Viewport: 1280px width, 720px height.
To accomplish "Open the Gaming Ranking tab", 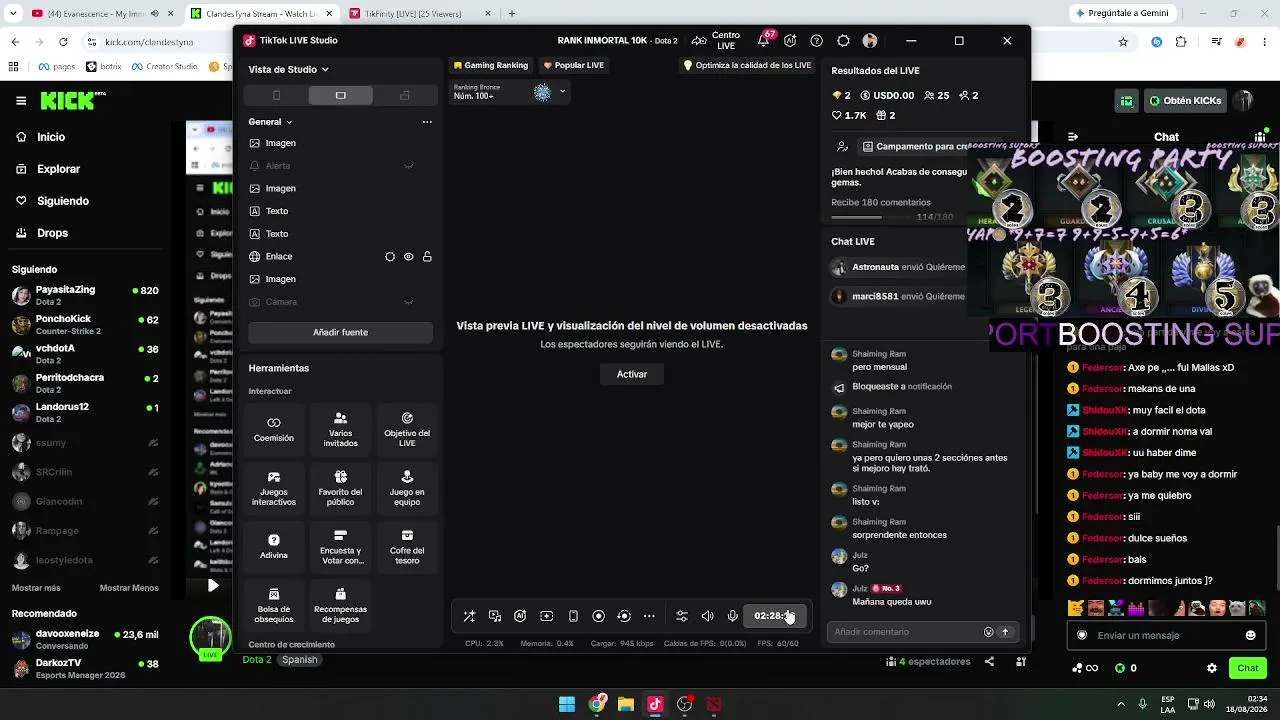I will [491, 65].
